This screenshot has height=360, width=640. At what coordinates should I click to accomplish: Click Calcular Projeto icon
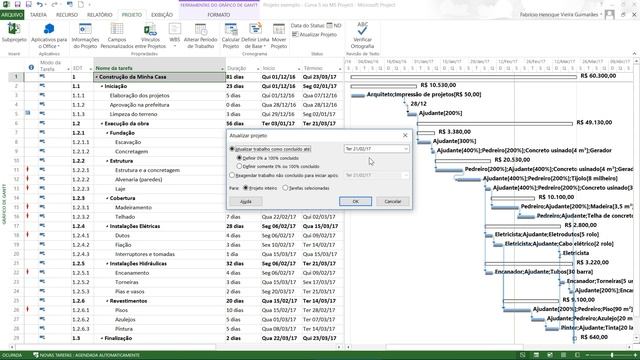coord(231,29)
